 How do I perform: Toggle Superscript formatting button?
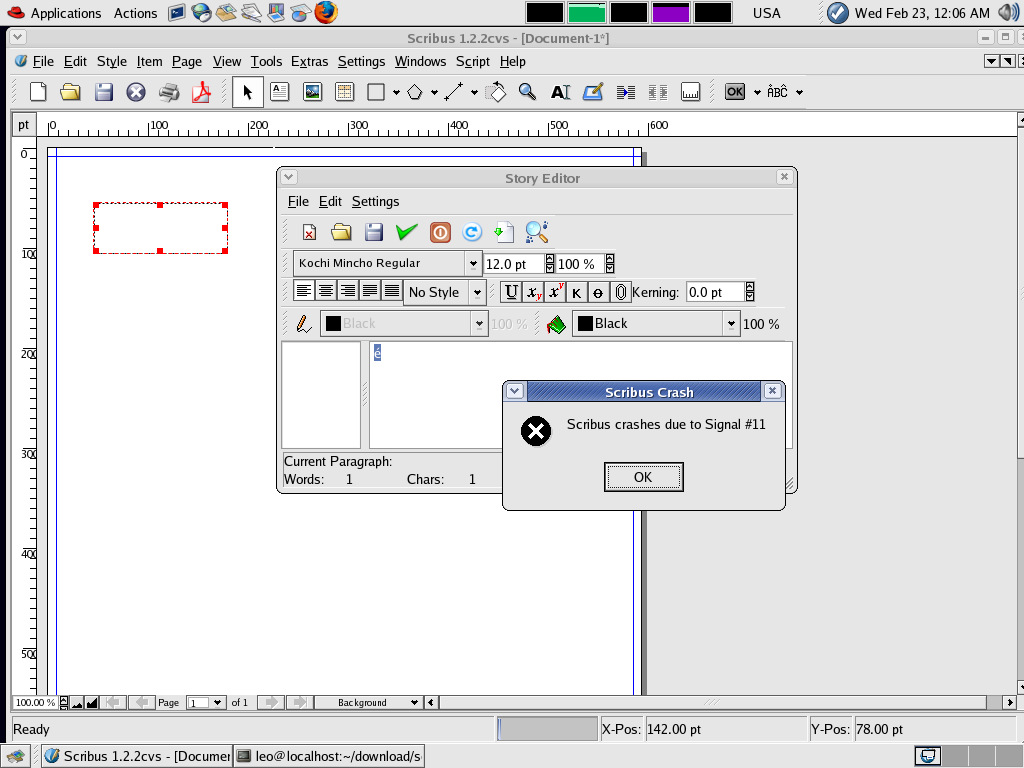555,292
